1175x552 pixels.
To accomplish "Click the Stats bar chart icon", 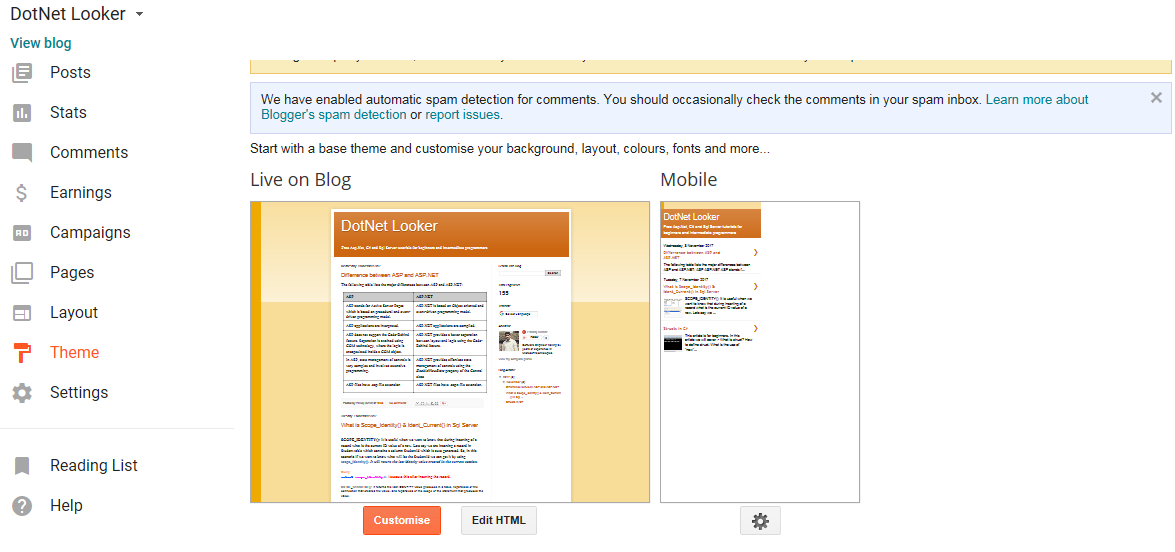I will (x=22, y=113).
